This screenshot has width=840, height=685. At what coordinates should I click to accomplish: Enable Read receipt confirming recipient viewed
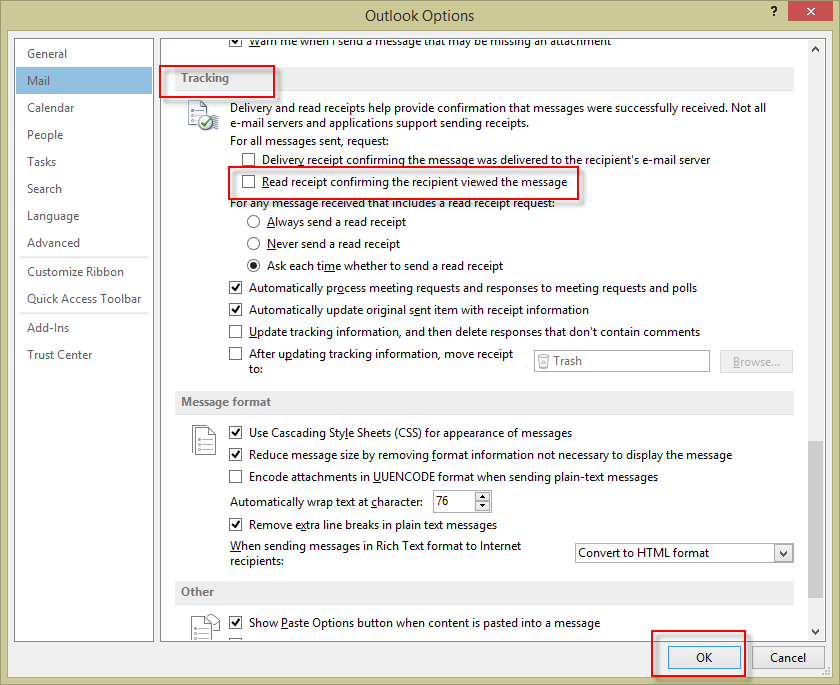(248, 182)
